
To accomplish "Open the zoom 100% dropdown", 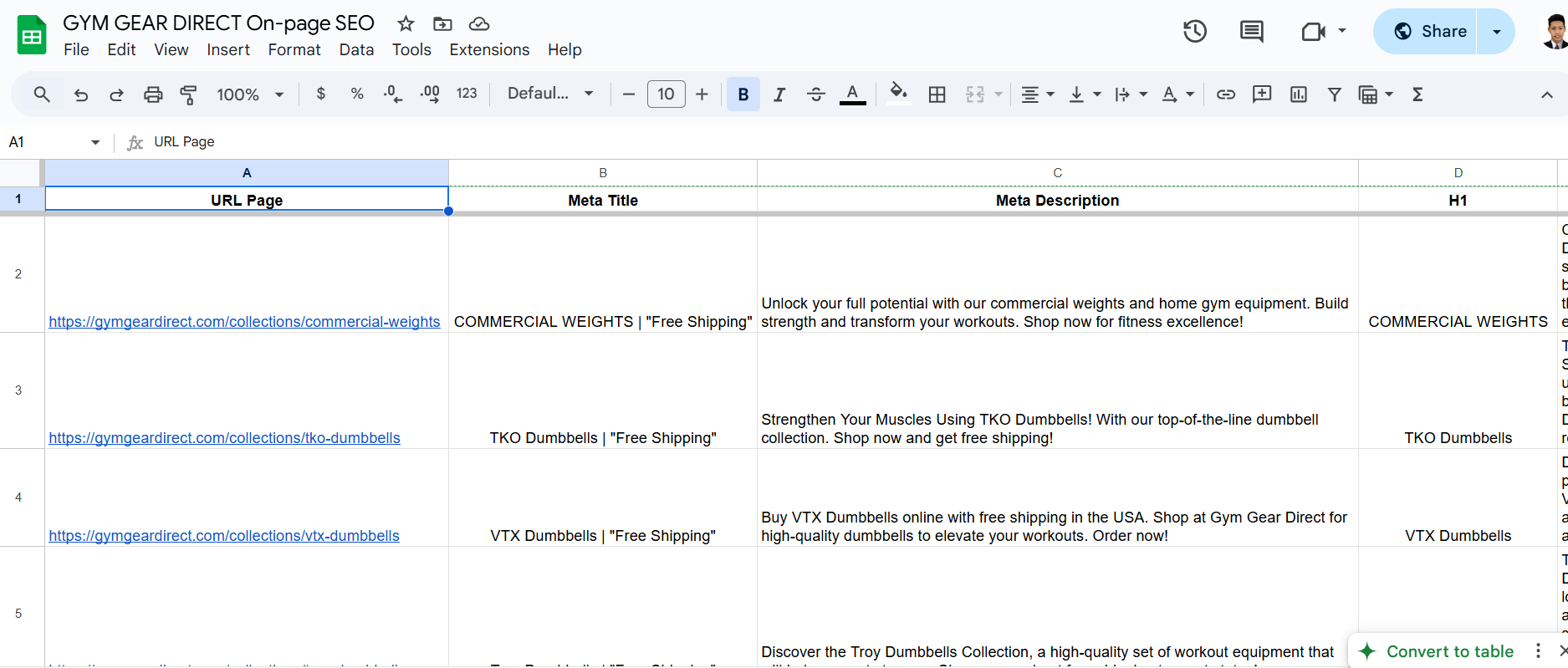I will [250, 94].
